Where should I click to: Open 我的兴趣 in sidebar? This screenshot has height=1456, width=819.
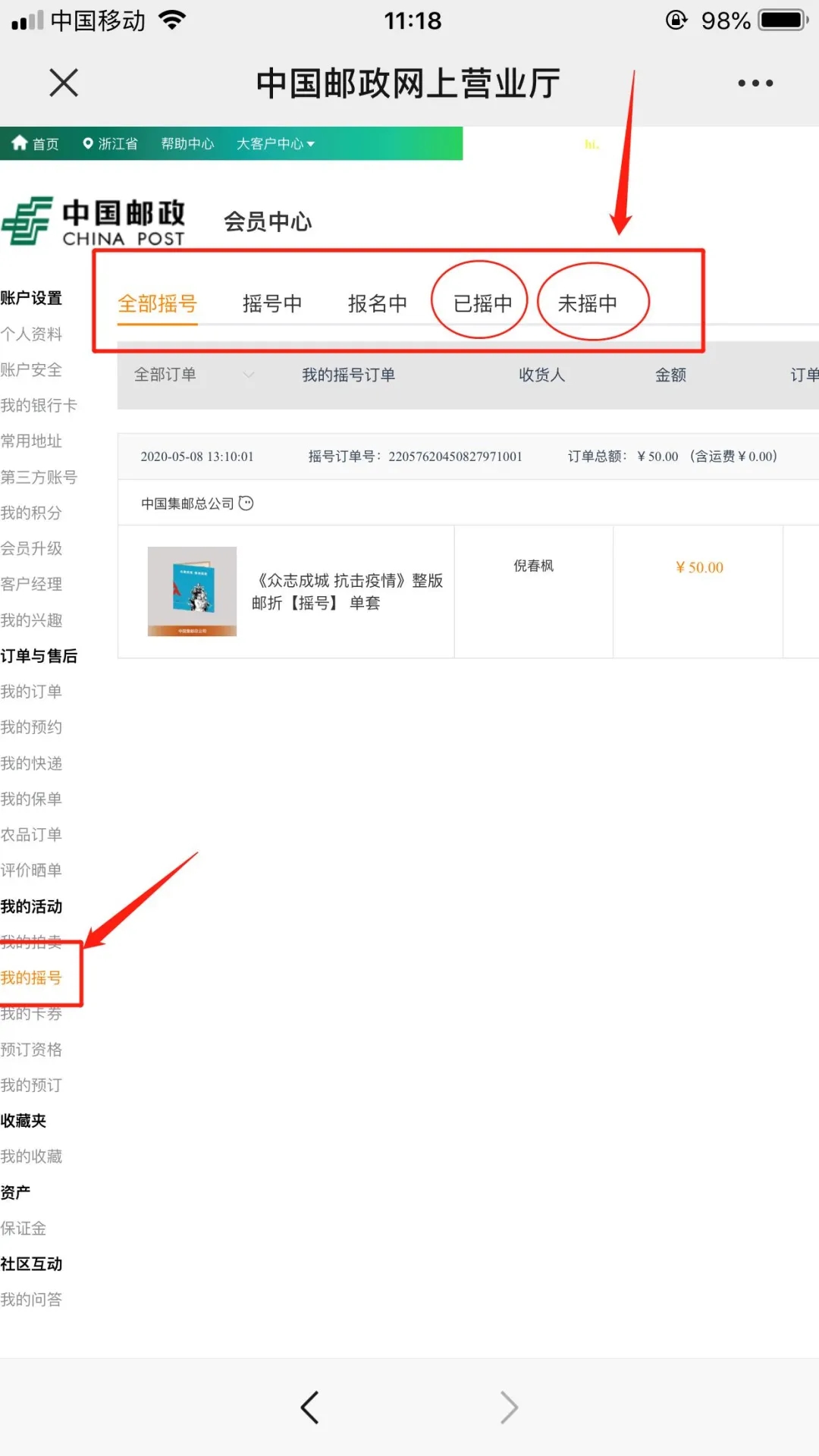[x=31, y=620]
